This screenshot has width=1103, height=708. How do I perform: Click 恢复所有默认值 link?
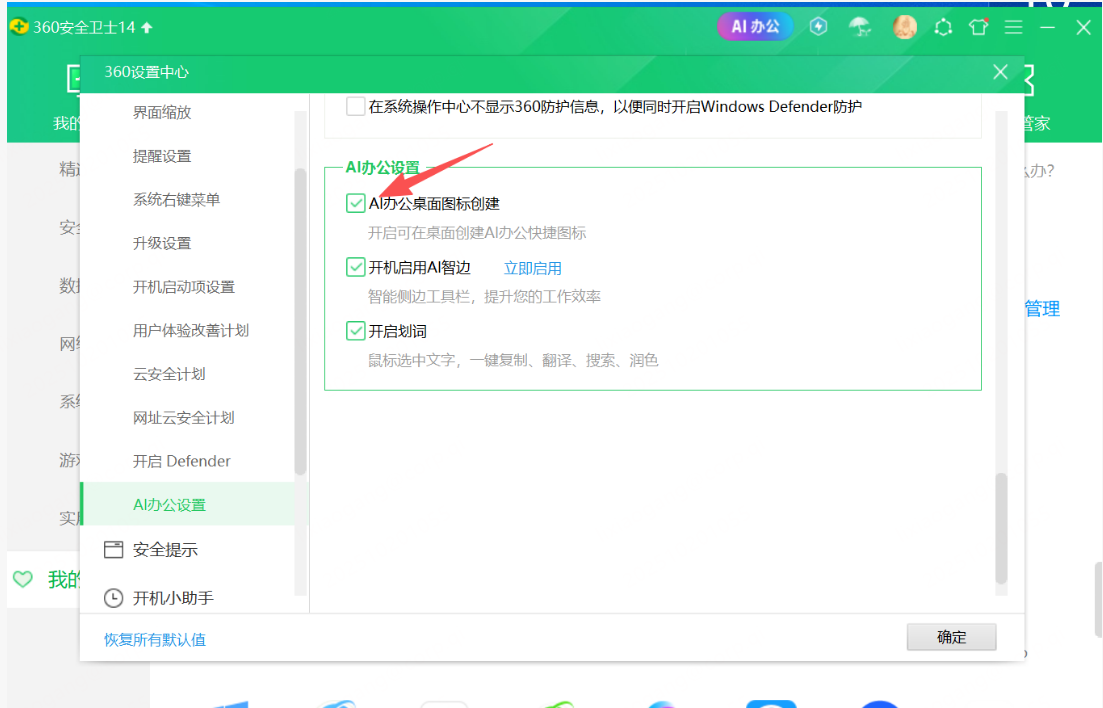155,640
